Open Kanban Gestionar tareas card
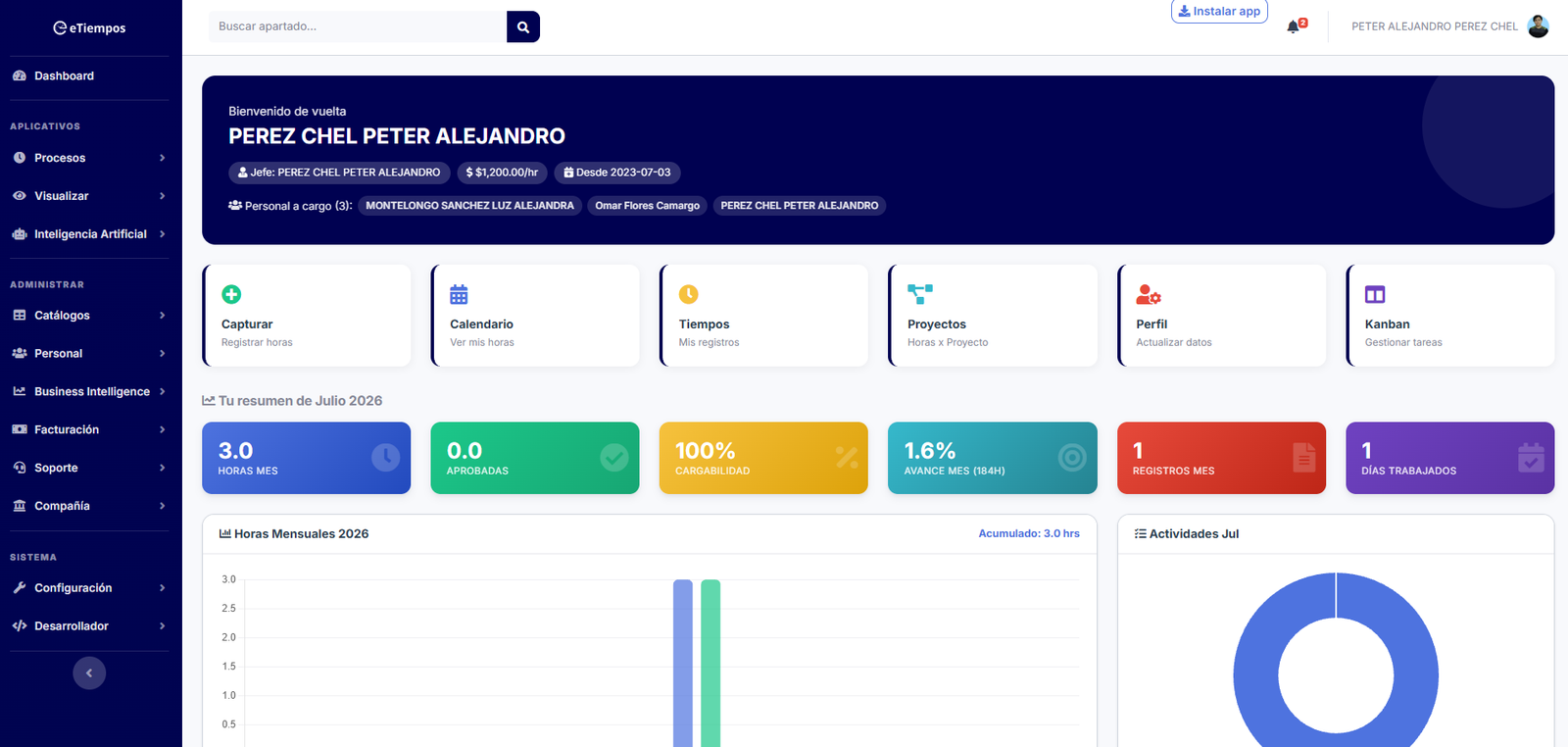The width and height of the screenshot is (1568, 747). (1450, 316)
